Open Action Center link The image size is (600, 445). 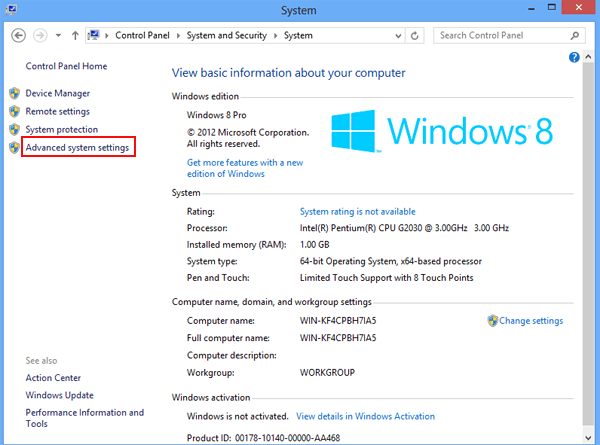53,378
